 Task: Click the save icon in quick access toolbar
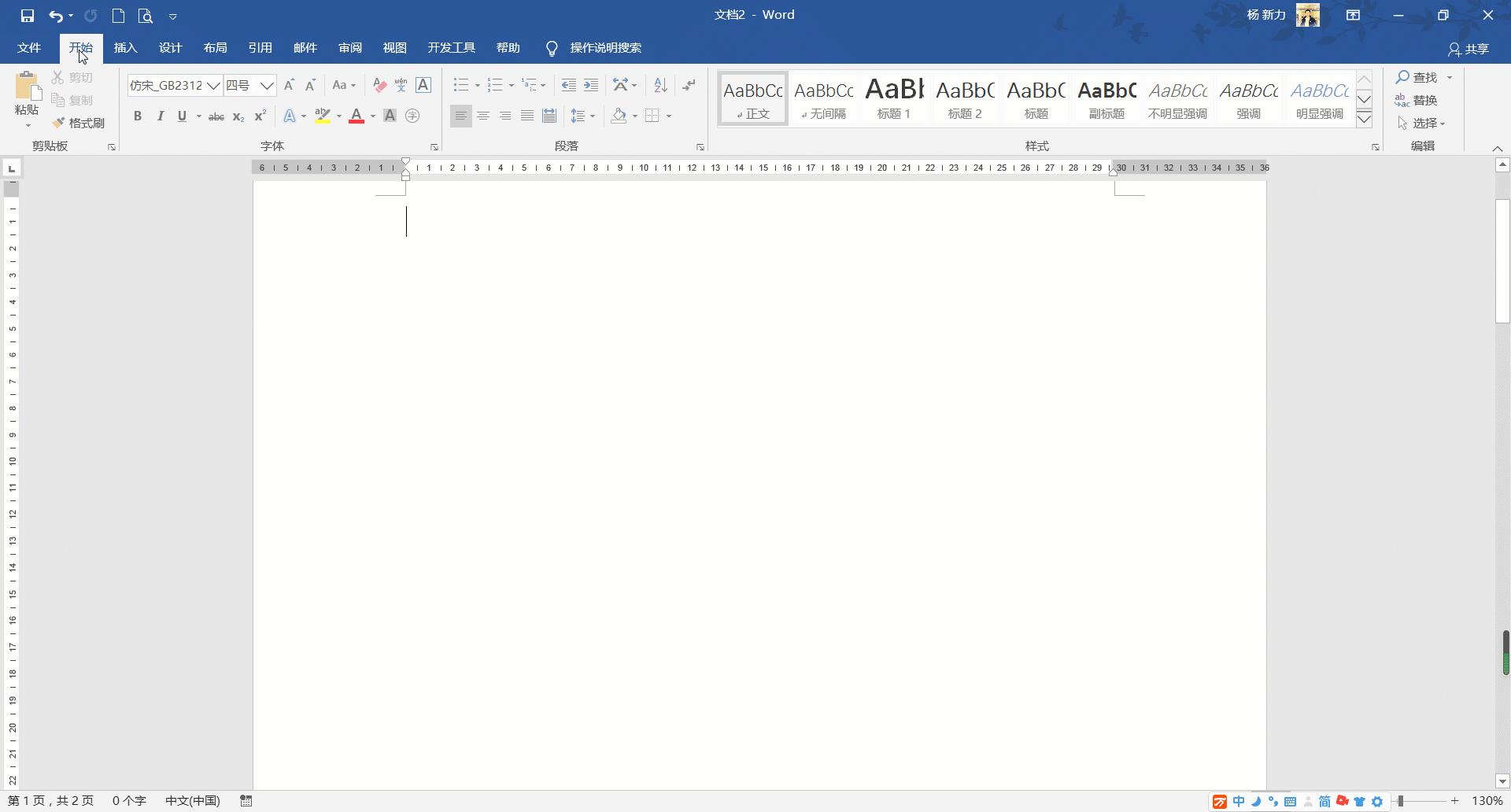[28, 16]
